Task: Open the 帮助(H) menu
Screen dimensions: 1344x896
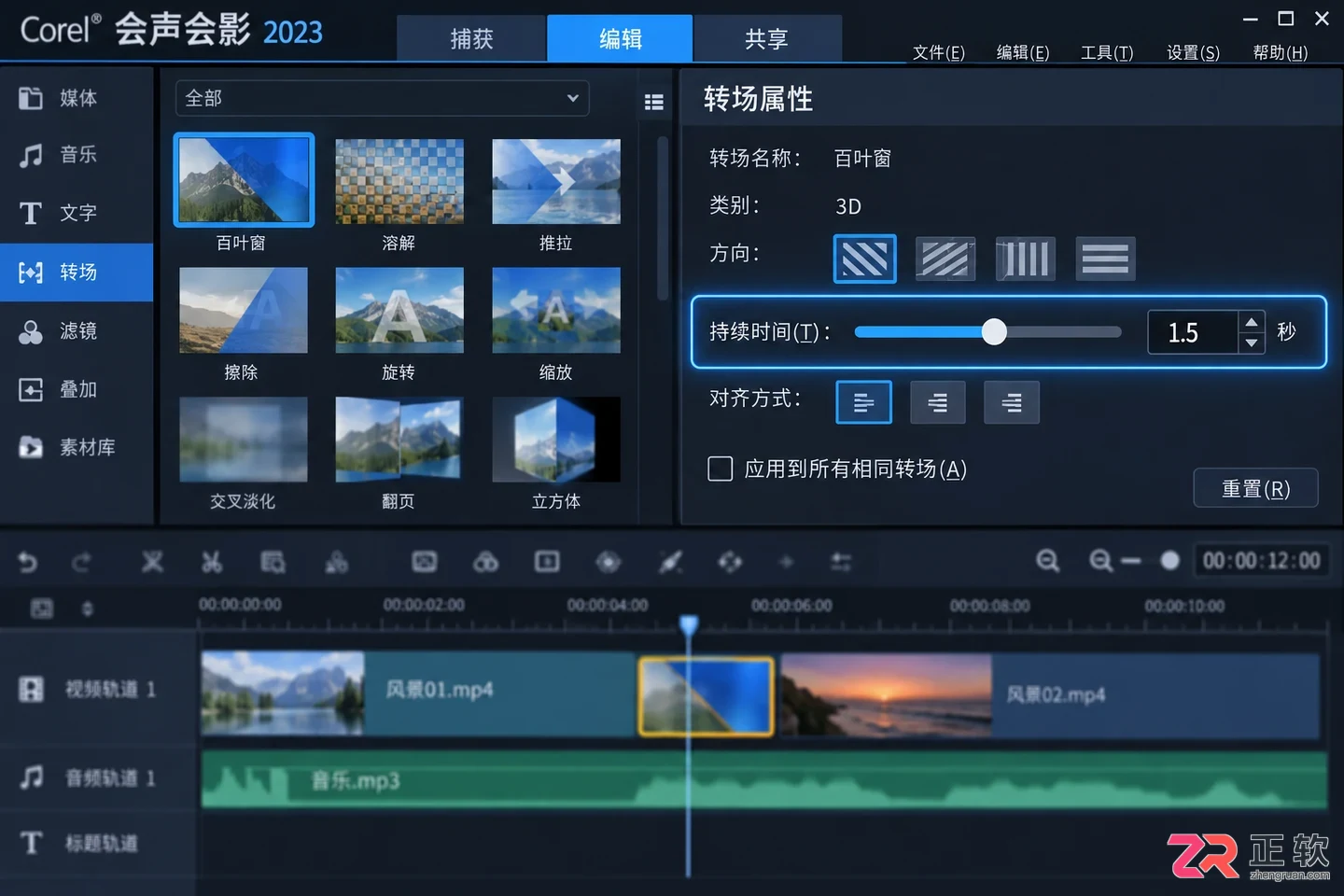Action: (1280, 52)
